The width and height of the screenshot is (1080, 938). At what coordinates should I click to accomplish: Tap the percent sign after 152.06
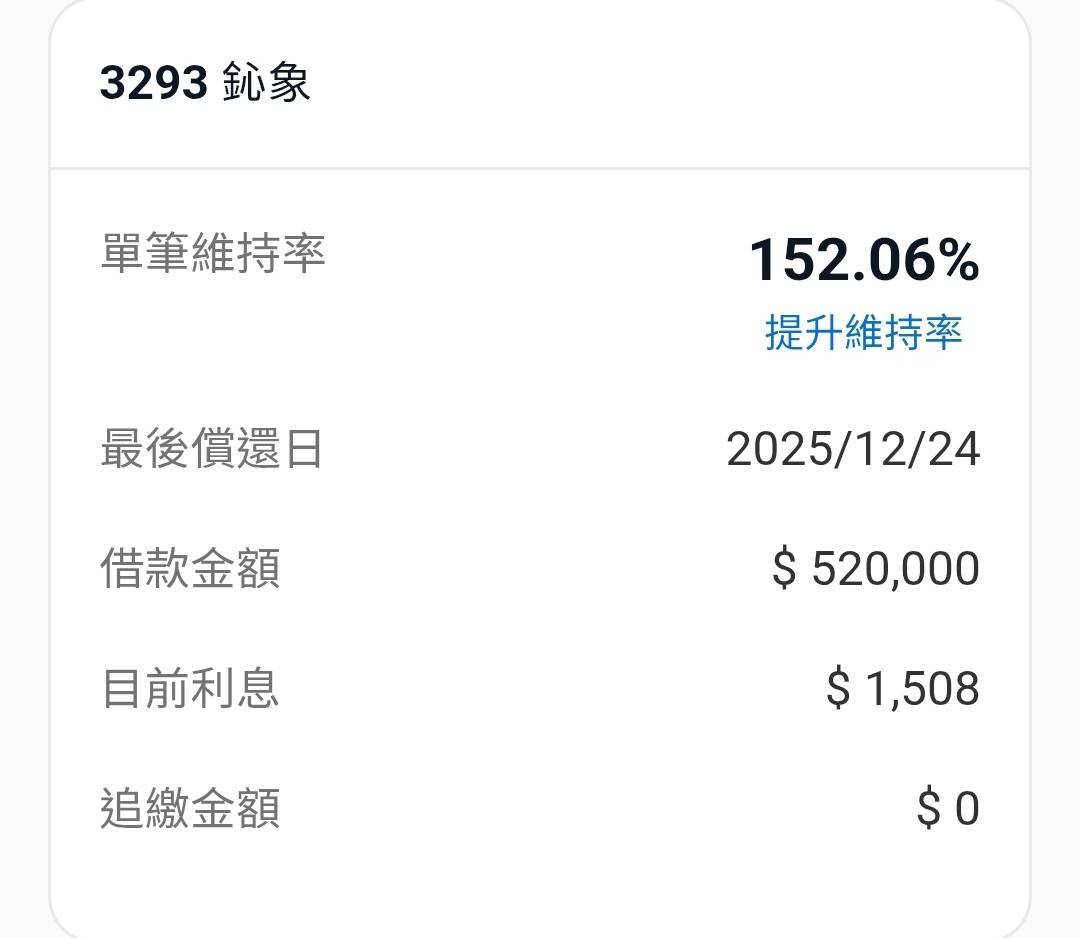pyautogui.click(x=957, y=260)
